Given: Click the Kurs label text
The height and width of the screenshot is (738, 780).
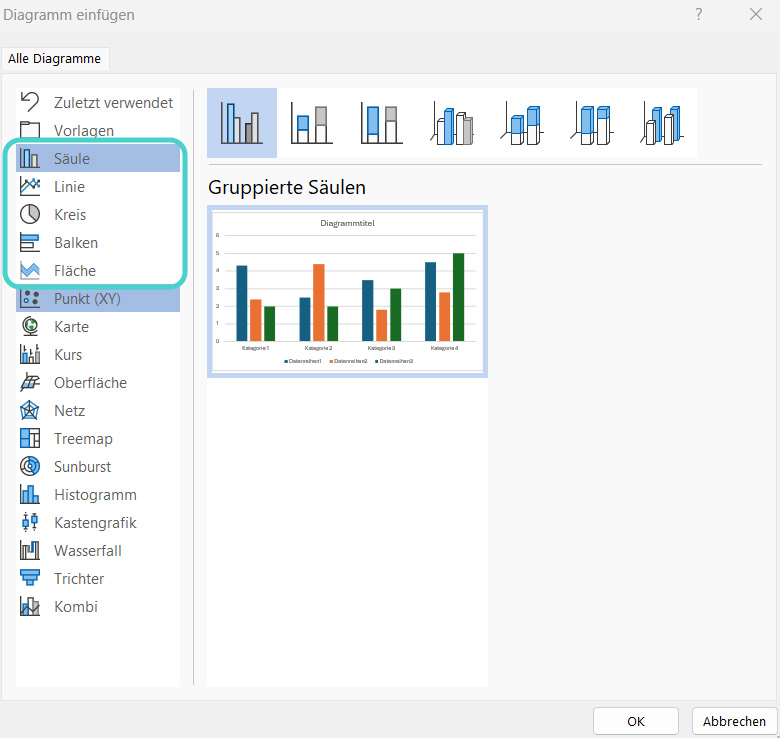Looking at the screenshot, I should (68, 355).
